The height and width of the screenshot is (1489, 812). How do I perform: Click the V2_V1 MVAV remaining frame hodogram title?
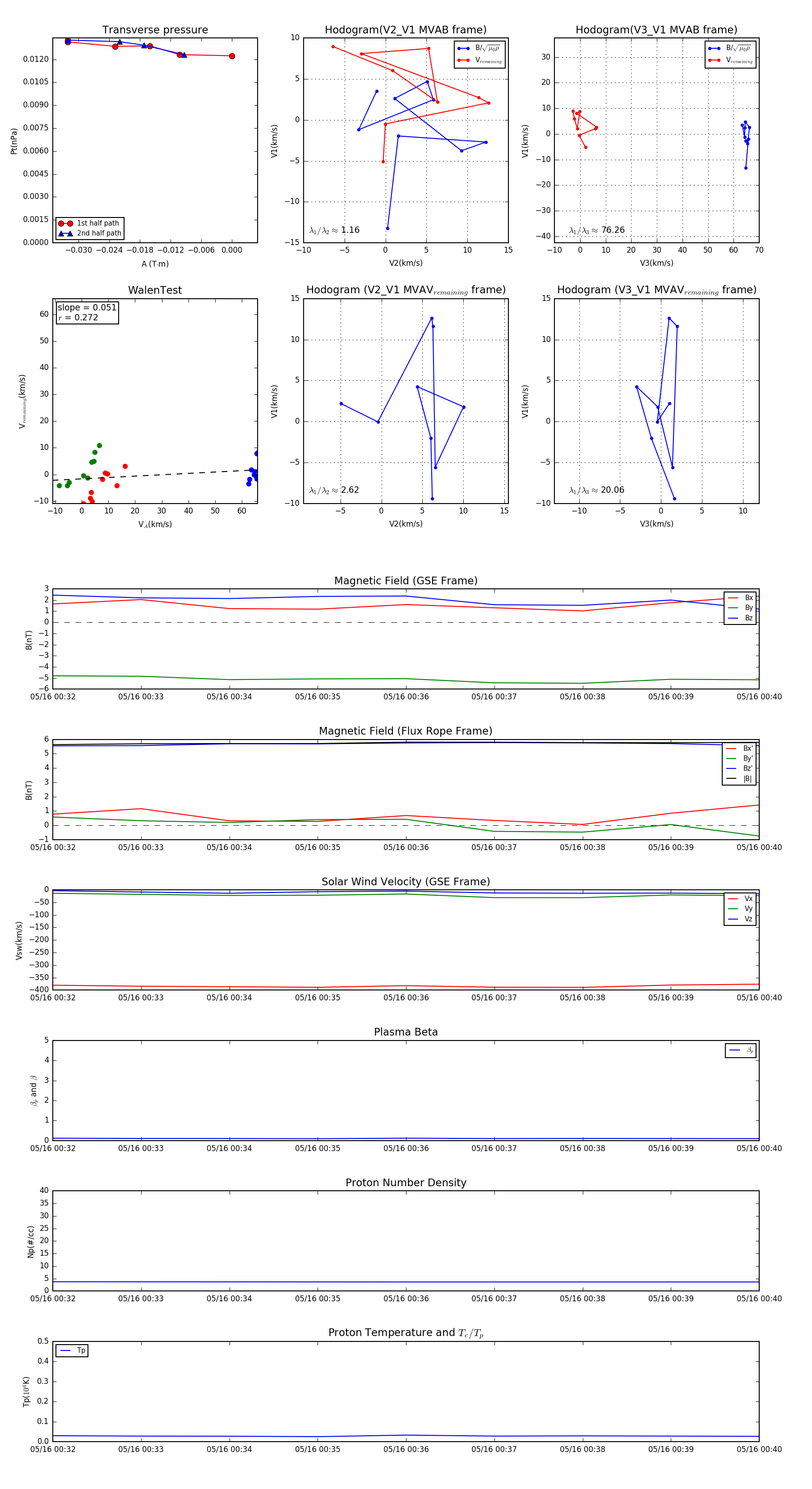[x=406, y=290]
